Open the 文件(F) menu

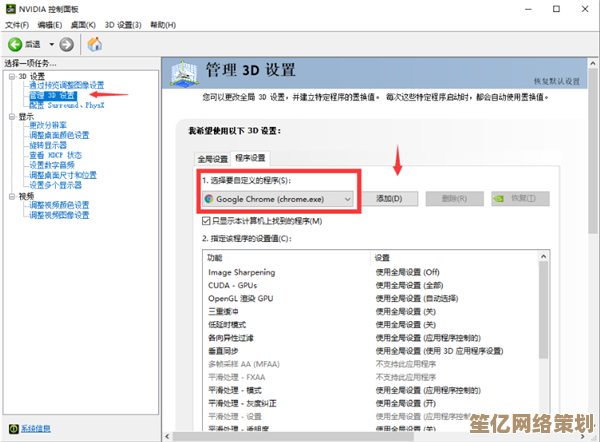(17, 24)
